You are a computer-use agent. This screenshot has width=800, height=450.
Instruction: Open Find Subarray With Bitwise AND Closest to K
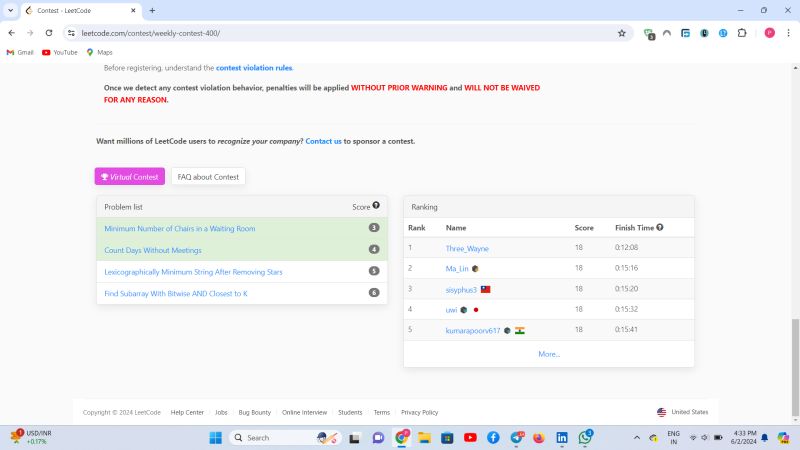point(176,294)
